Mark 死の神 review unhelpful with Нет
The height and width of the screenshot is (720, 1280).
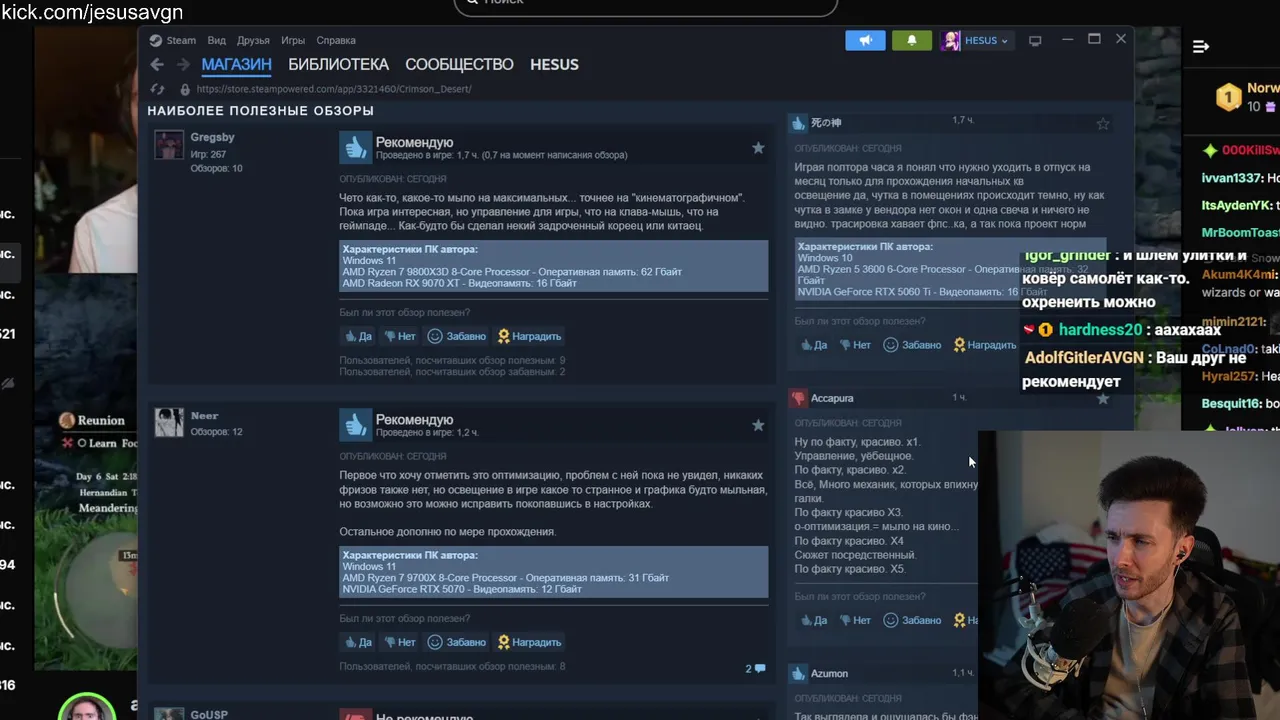(x=855, y=345)
